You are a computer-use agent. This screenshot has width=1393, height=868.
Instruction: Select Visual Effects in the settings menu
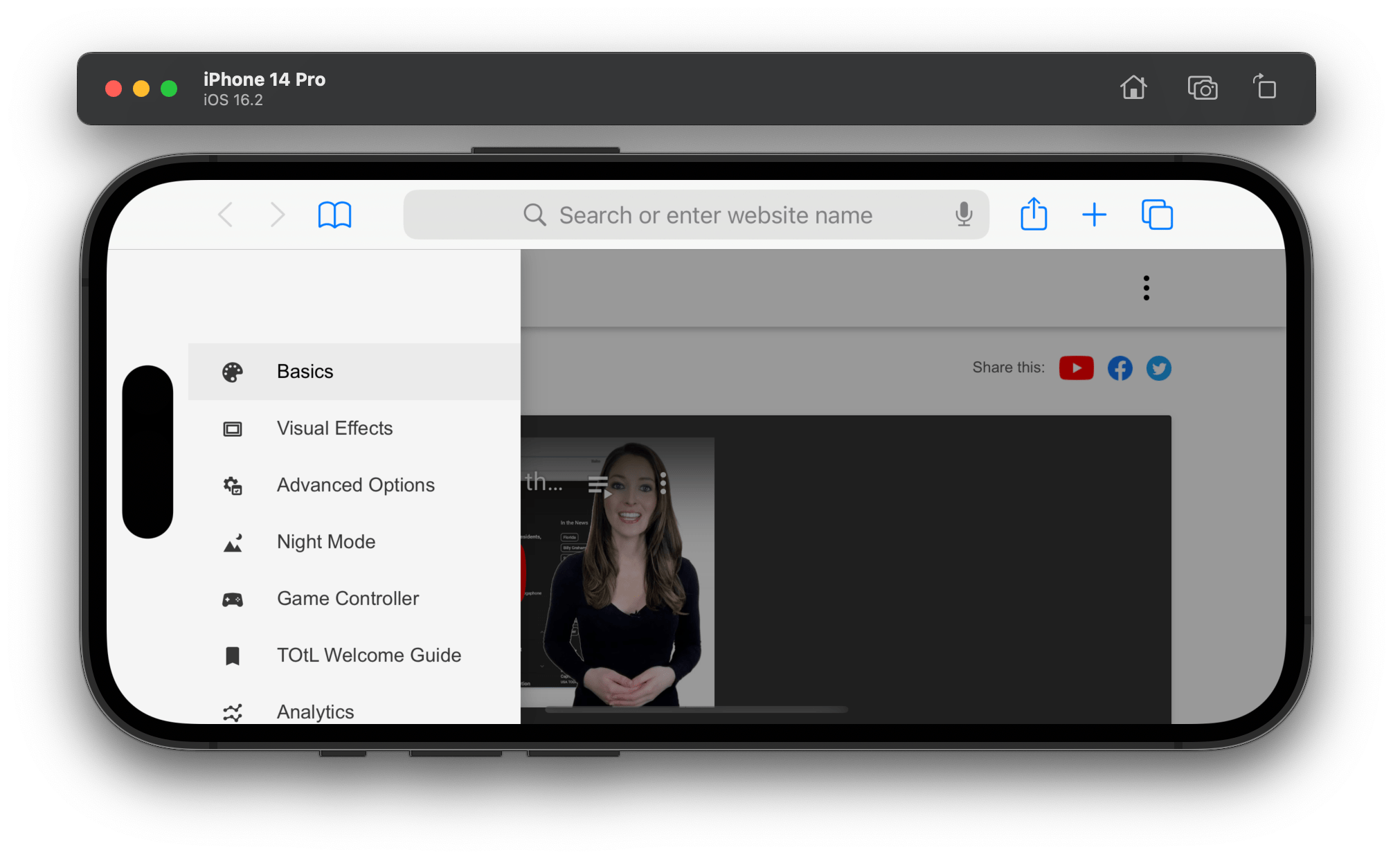[x=334, y=428]
